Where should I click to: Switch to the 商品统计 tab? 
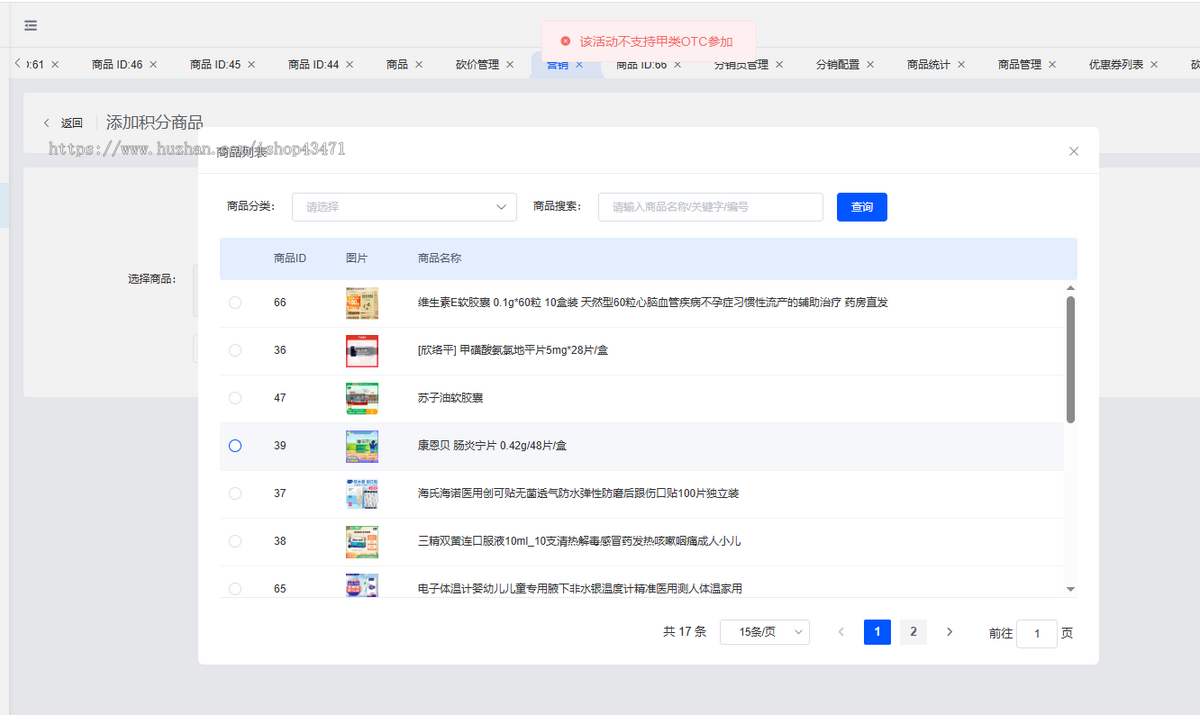(929, 64)
